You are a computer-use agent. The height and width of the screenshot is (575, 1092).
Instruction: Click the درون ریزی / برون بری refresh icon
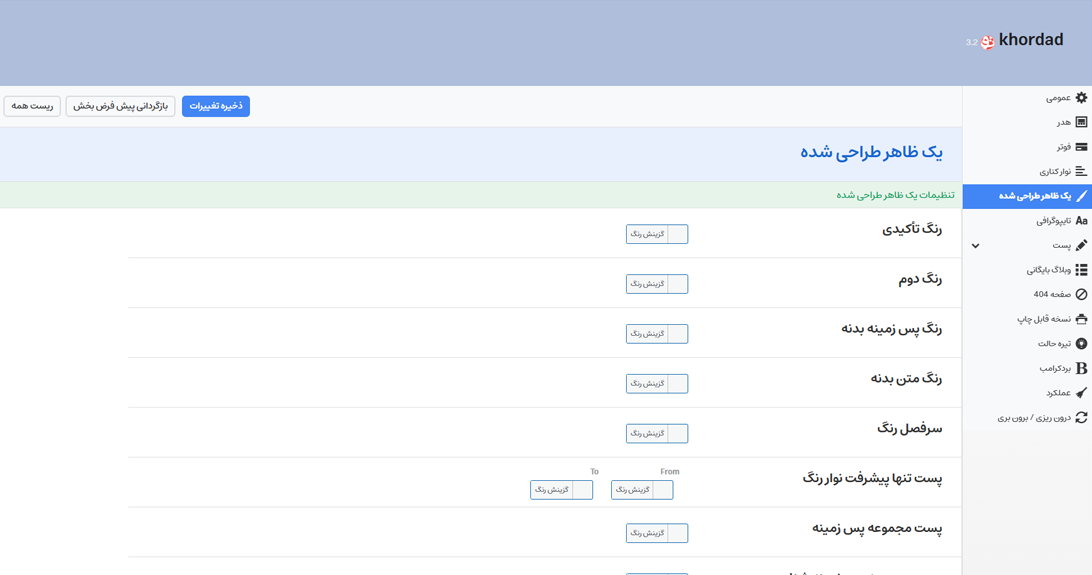[1081, 417]
